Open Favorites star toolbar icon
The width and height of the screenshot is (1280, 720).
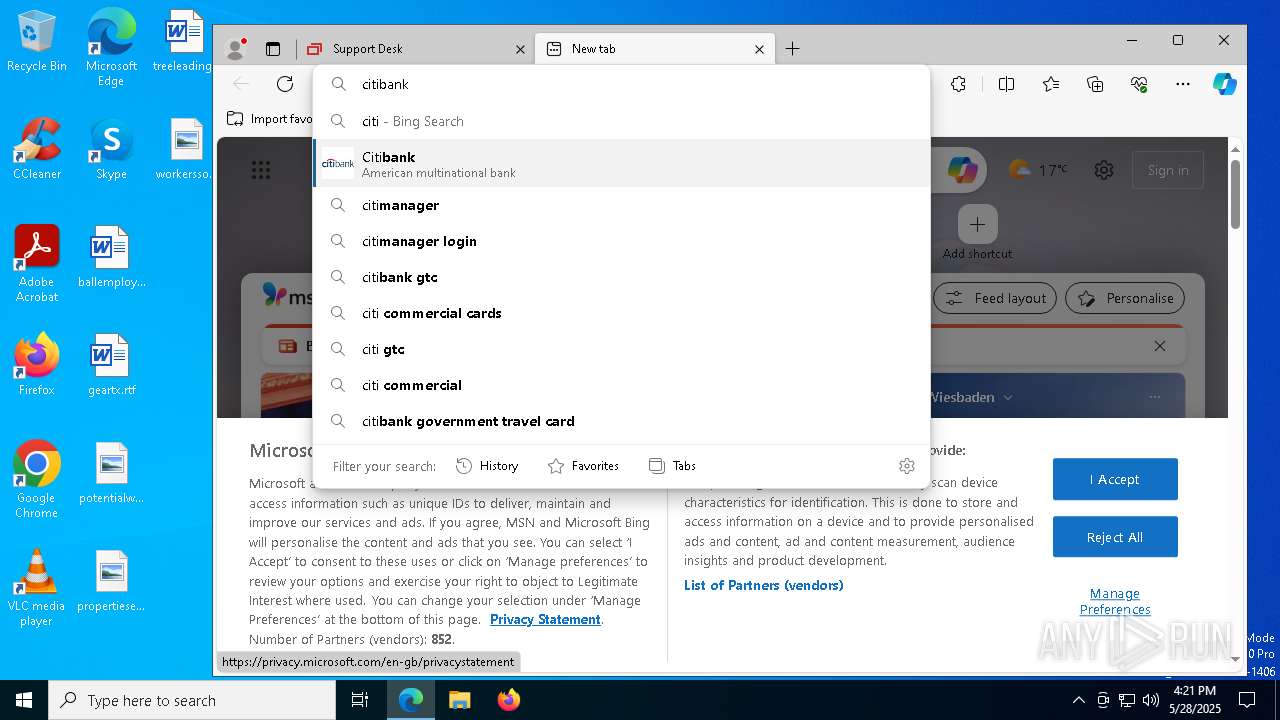[1051, 84]
